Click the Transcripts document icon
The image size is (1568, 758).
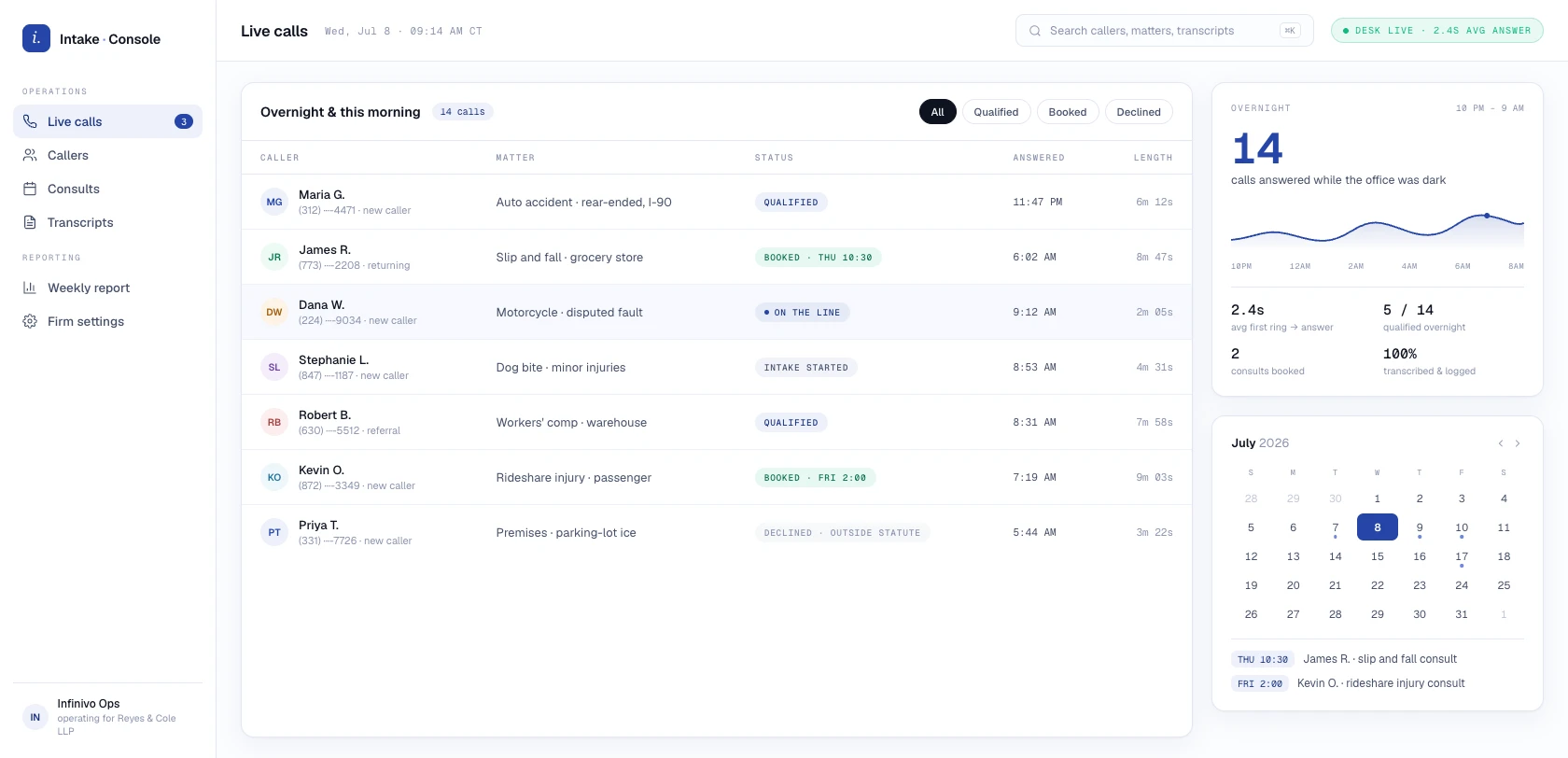pyautogui.click(x=30, y=222)
